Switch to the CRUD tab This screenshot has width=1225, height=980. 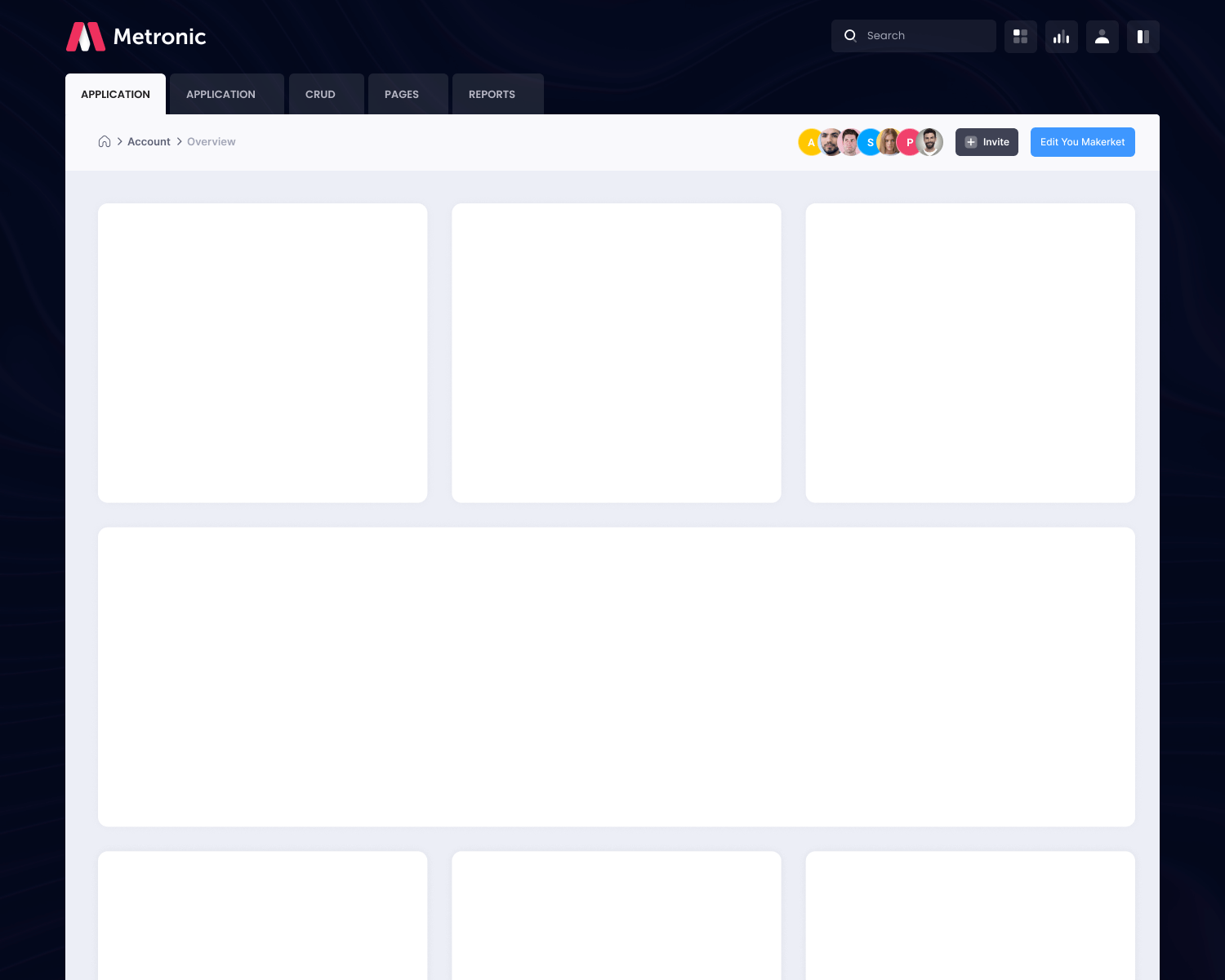pos(320,95)
